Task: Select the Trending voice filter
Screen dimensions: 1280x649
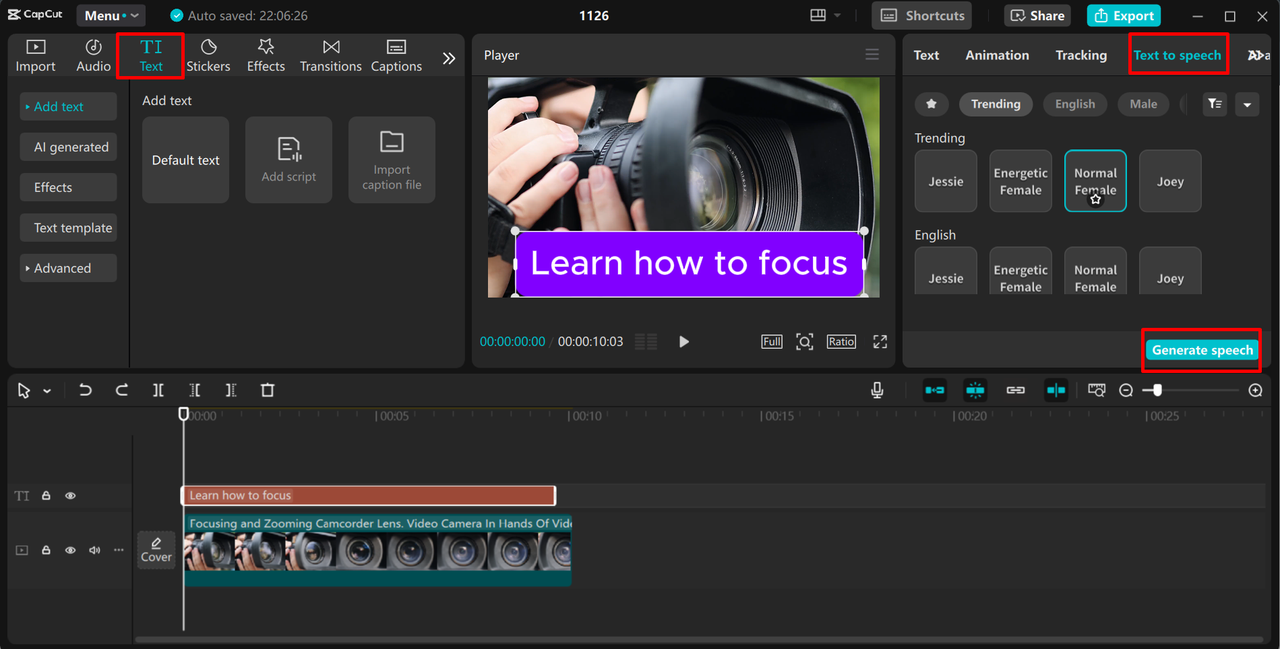Action: point(995,104)
